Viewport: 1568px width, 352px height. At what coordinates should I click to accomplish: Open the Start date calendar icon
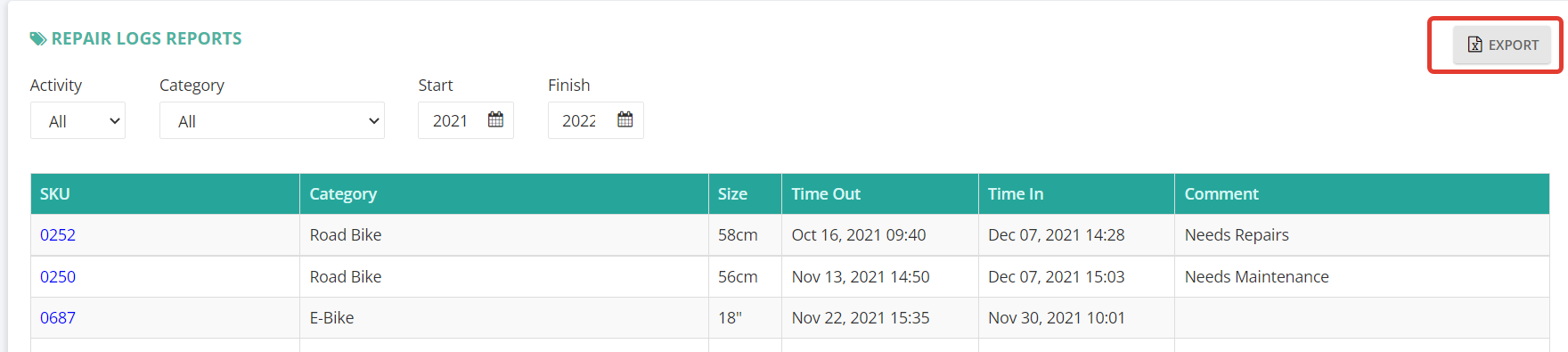495,119
